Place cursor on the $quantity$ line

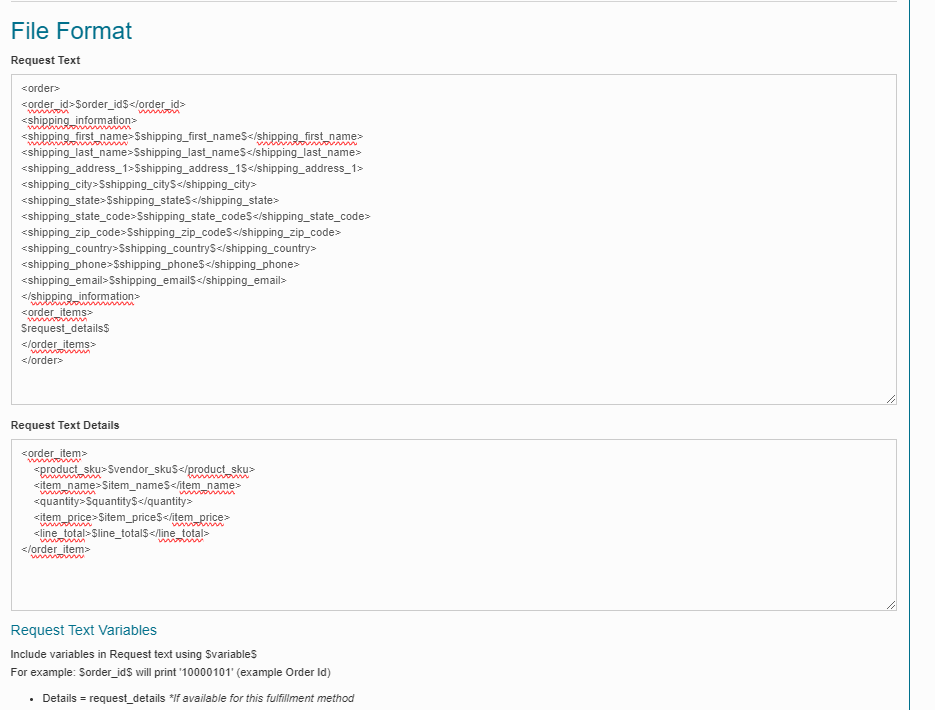[x=112, y=501]
